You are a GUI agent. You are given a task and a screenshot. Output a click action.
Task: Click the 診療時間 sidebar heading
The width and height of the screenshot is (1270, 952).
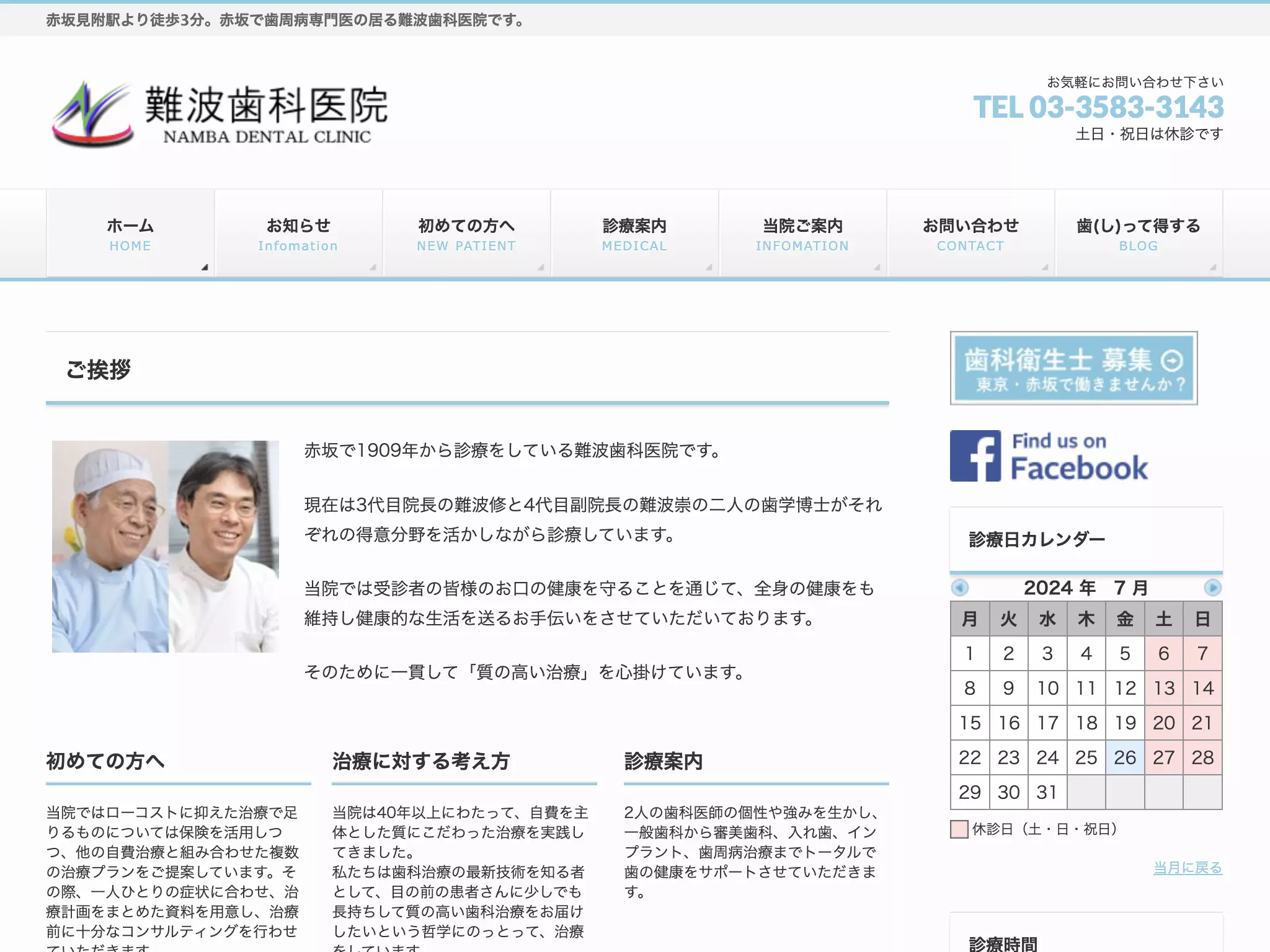point(1003,943)
